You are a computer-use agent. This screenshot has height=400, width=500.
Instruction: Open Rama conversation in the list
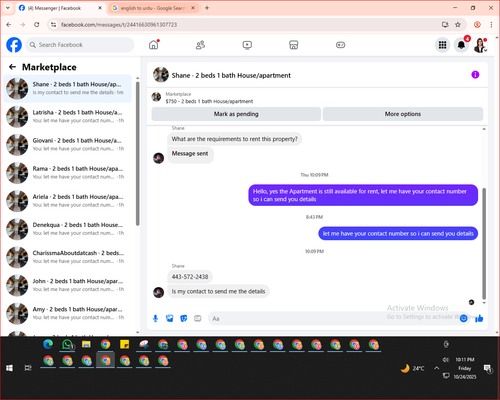(x=68, y=173)
